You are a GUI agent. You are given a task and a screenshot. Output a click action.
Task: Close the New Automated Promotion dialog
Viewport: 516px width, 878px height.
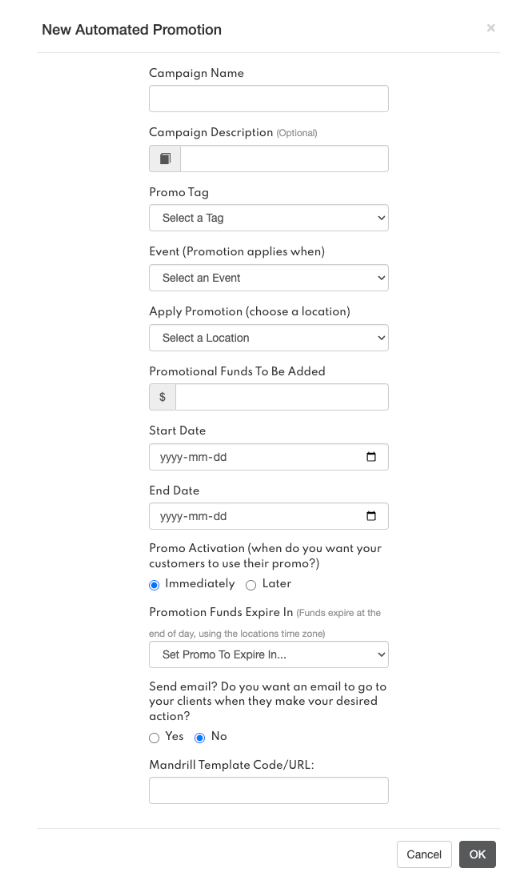coord(491,28)
